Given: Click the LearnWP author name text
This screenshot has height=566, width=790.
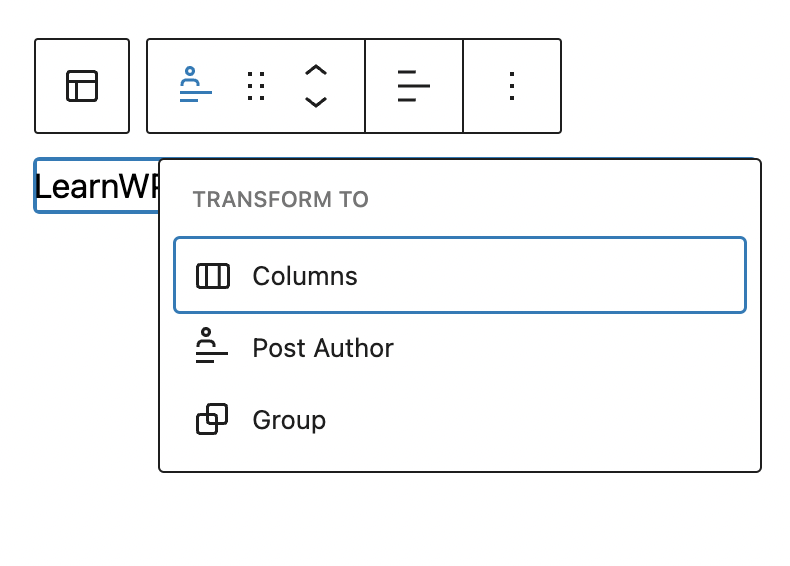Looking at the screenshot, I should pyautogui.click(x=97, y=186).
